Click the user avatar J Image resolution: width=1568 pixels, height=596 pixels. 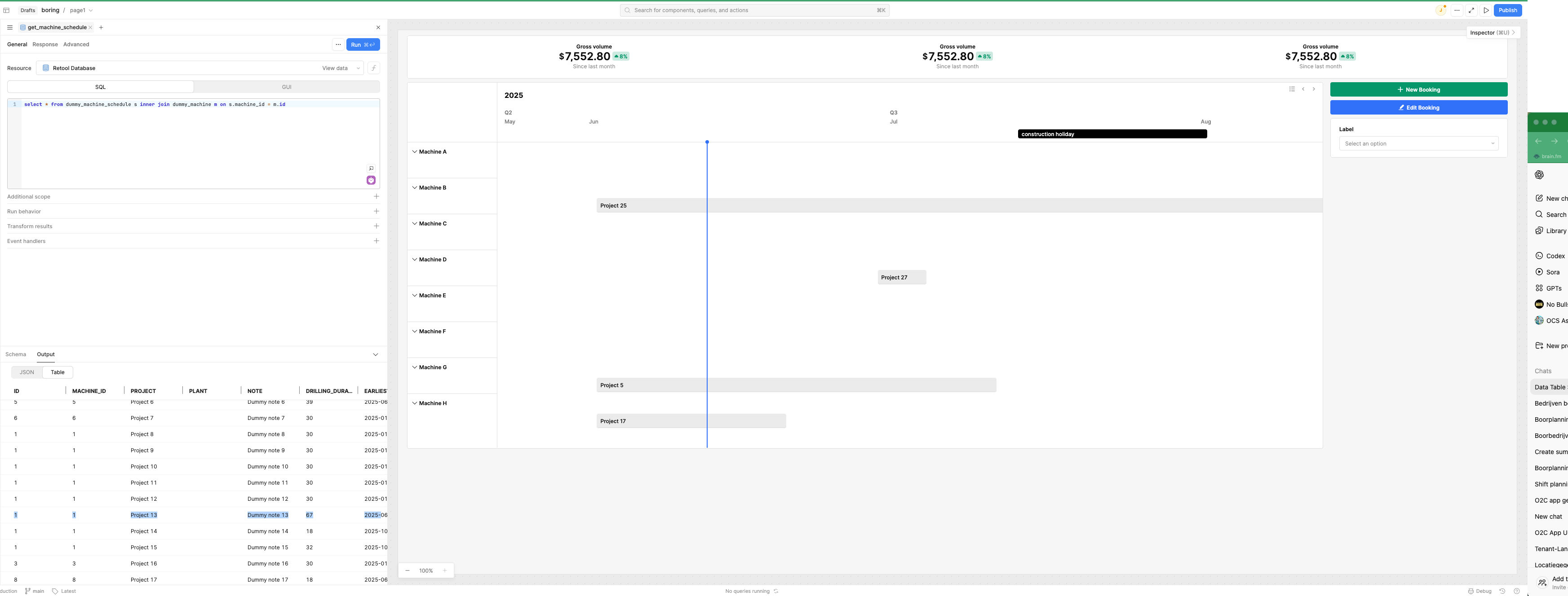point(1441,10)
